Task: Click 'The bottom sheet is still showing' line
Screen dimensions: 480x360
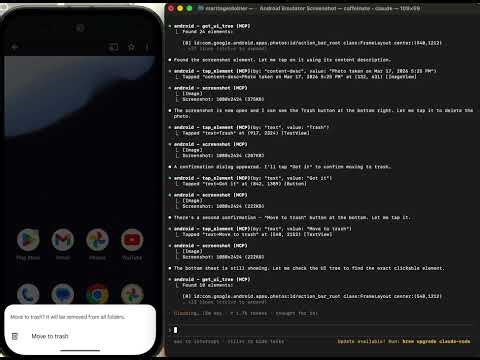Action: pos(309,268)
